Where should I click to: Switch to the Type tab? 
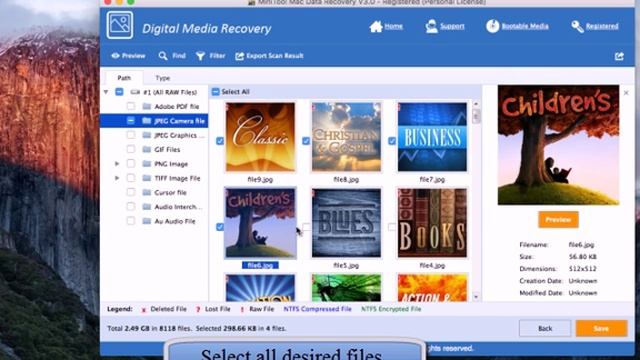[x=162, y=78]
